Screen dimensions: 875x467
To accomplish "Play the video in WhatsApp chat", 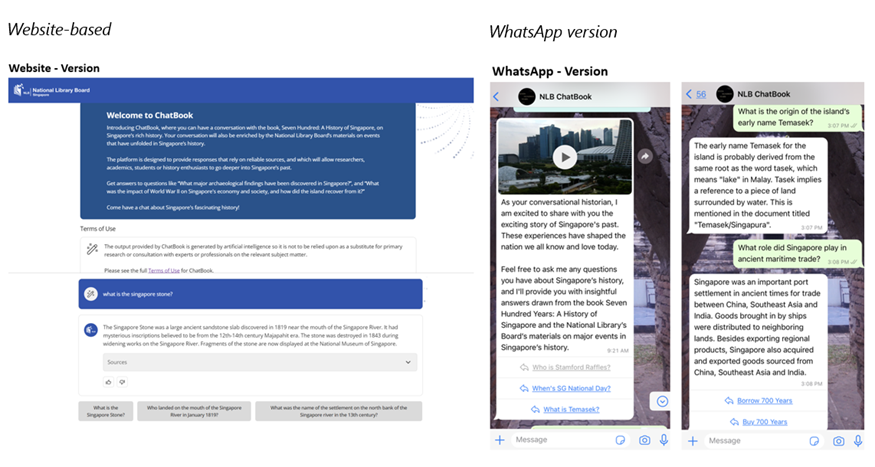I will (565, 156).
